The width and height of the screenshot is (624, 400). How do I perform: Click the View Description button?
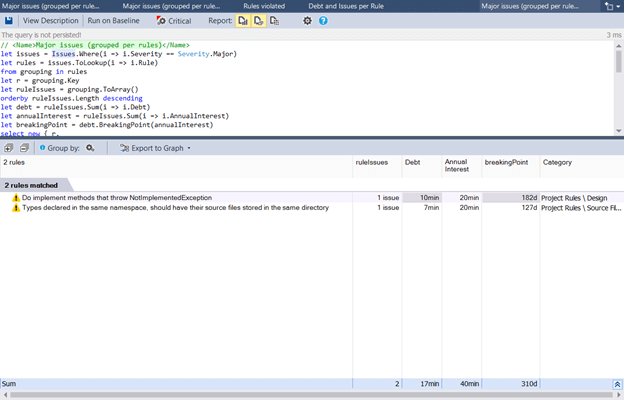pyautogui.click(x=50, y=20)
